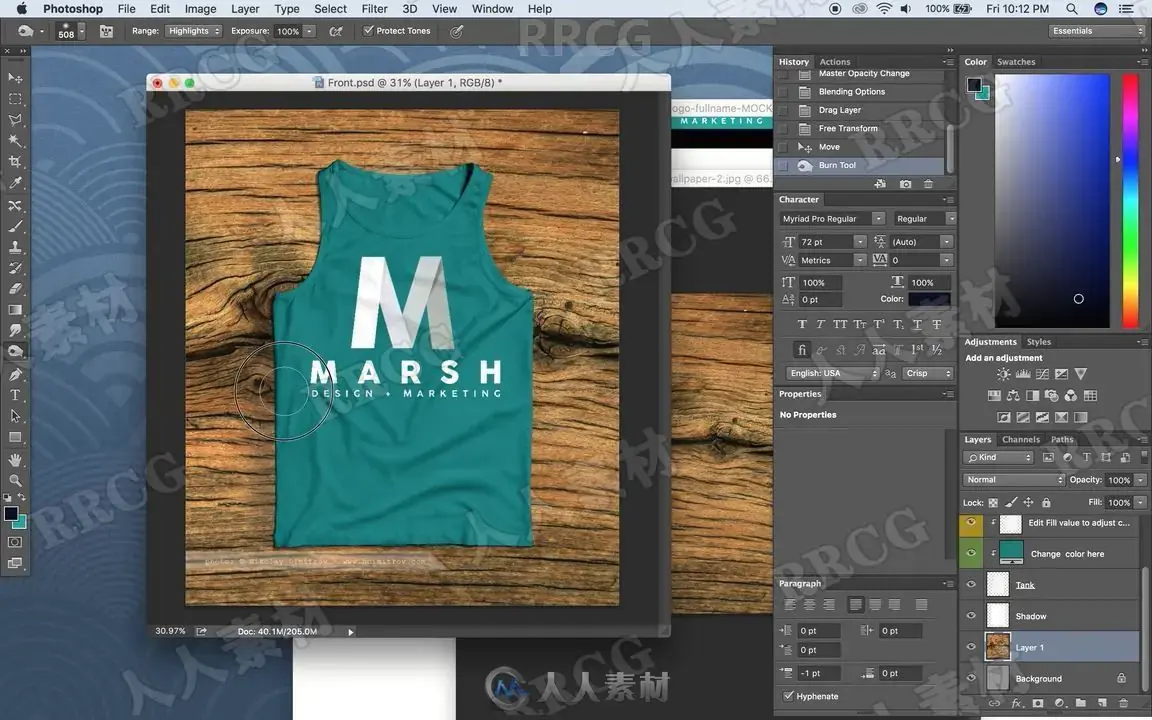The image size is (1152, 720).
Task: Switch to the Swatches tab
Action: (1015, 62)
